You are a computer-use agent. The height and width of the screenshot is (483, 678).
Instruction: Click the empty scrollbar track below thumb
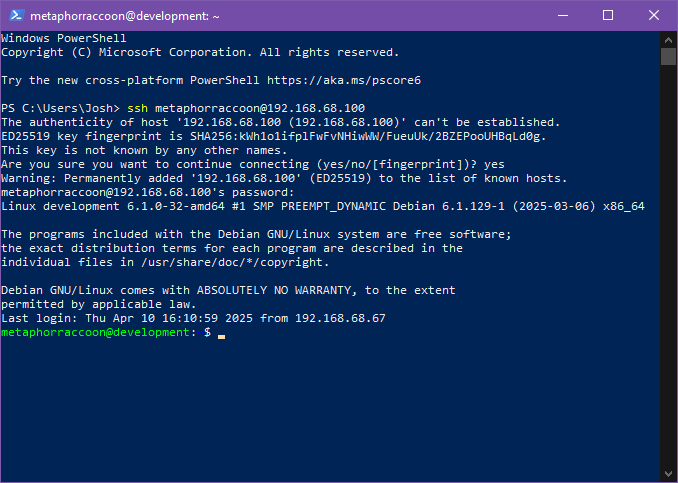[668, 265]
